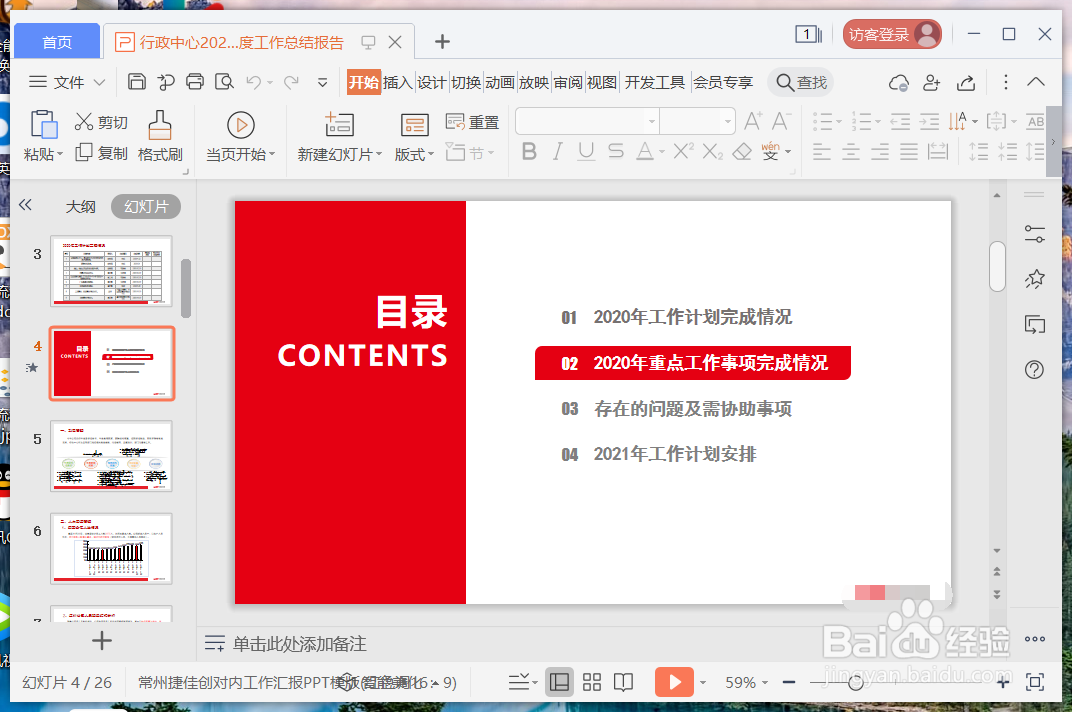The image size is (1072, 712).
Task: Click the Redo arrow icon
Action: pos(291,83)
